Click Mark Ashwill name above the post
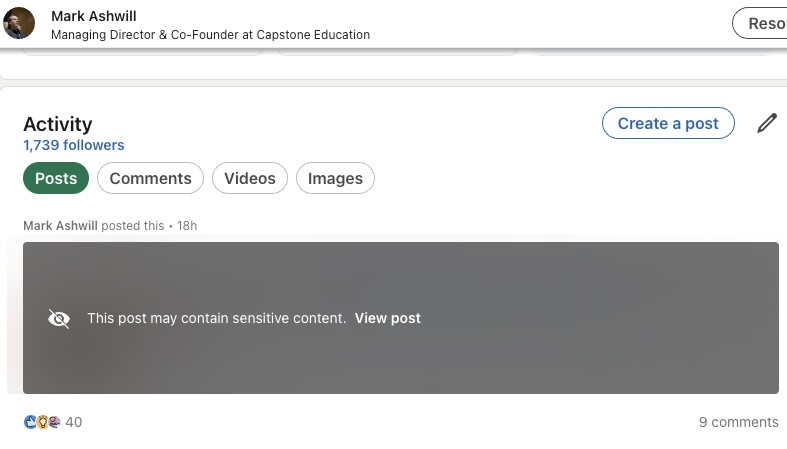 click(60, 226)
